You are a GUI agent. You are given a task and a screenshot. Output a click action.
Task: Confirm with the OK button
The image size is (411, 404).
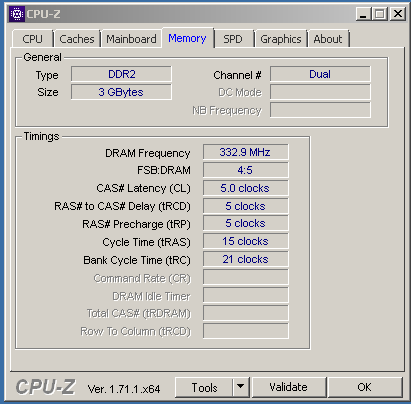[x=364, y=387]
